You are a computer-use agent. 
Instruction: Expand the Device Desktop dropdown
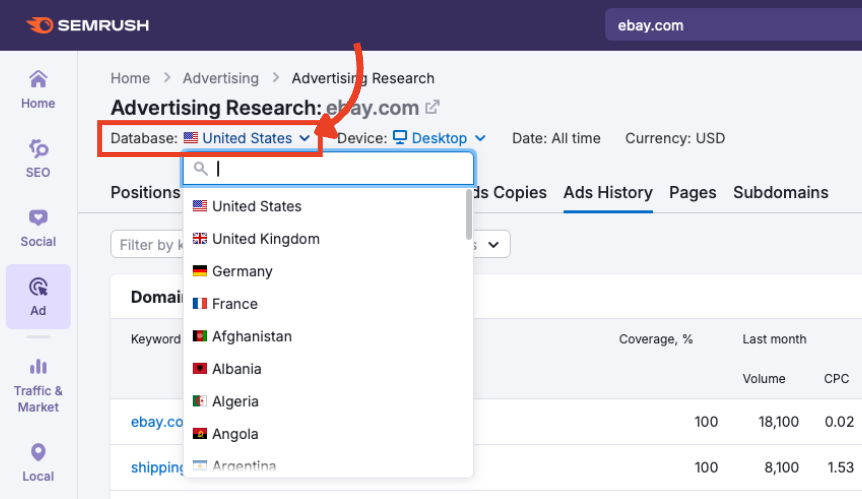438,138
